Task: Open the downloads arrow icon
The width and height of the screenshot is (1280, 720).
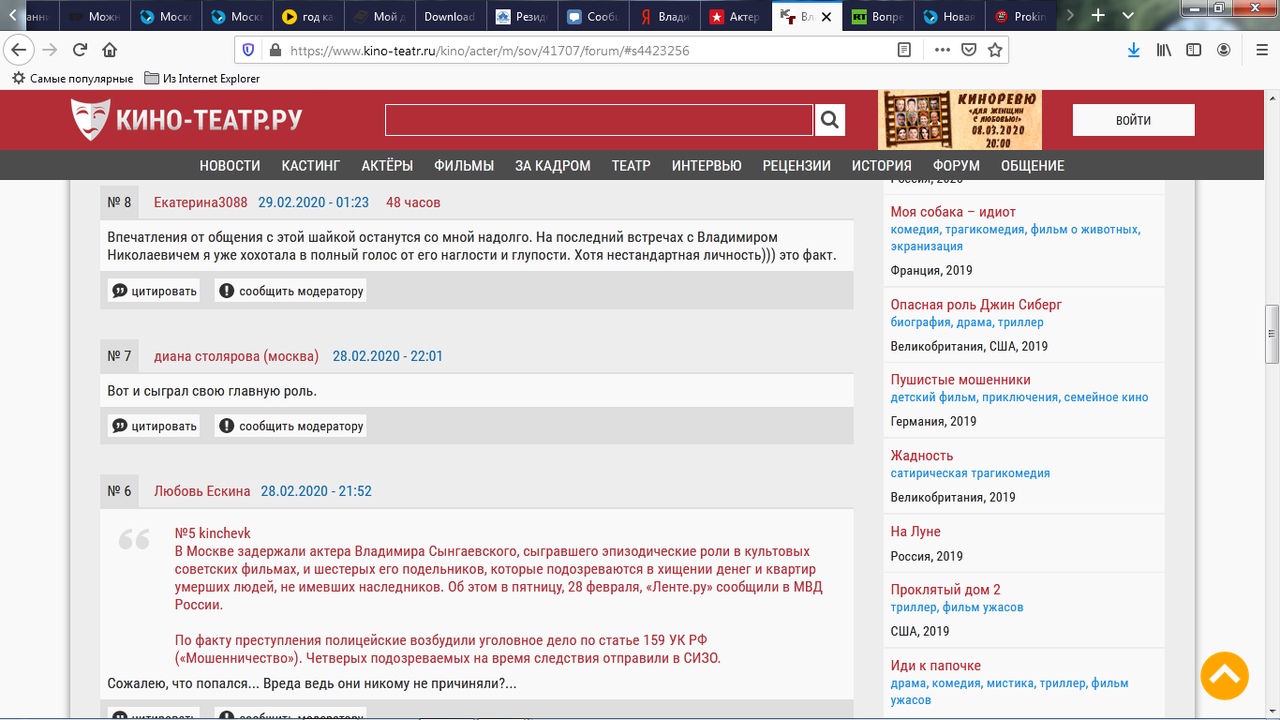Action: click(x=1133, y=50)
